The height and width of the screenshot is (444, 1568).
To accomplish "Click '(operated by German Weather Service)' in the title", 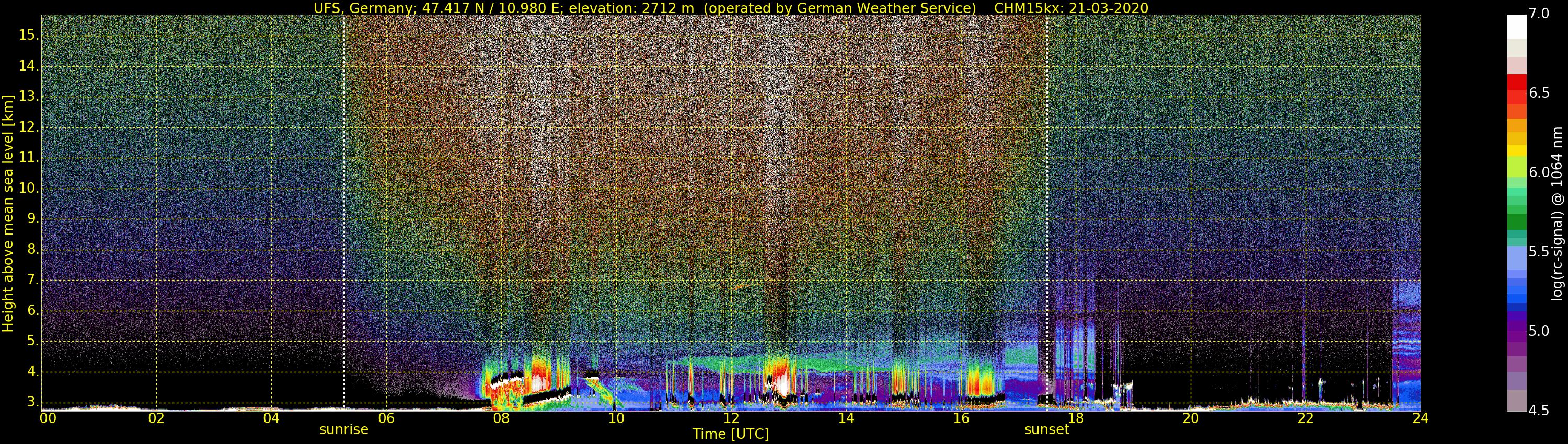I will (840, 8).
